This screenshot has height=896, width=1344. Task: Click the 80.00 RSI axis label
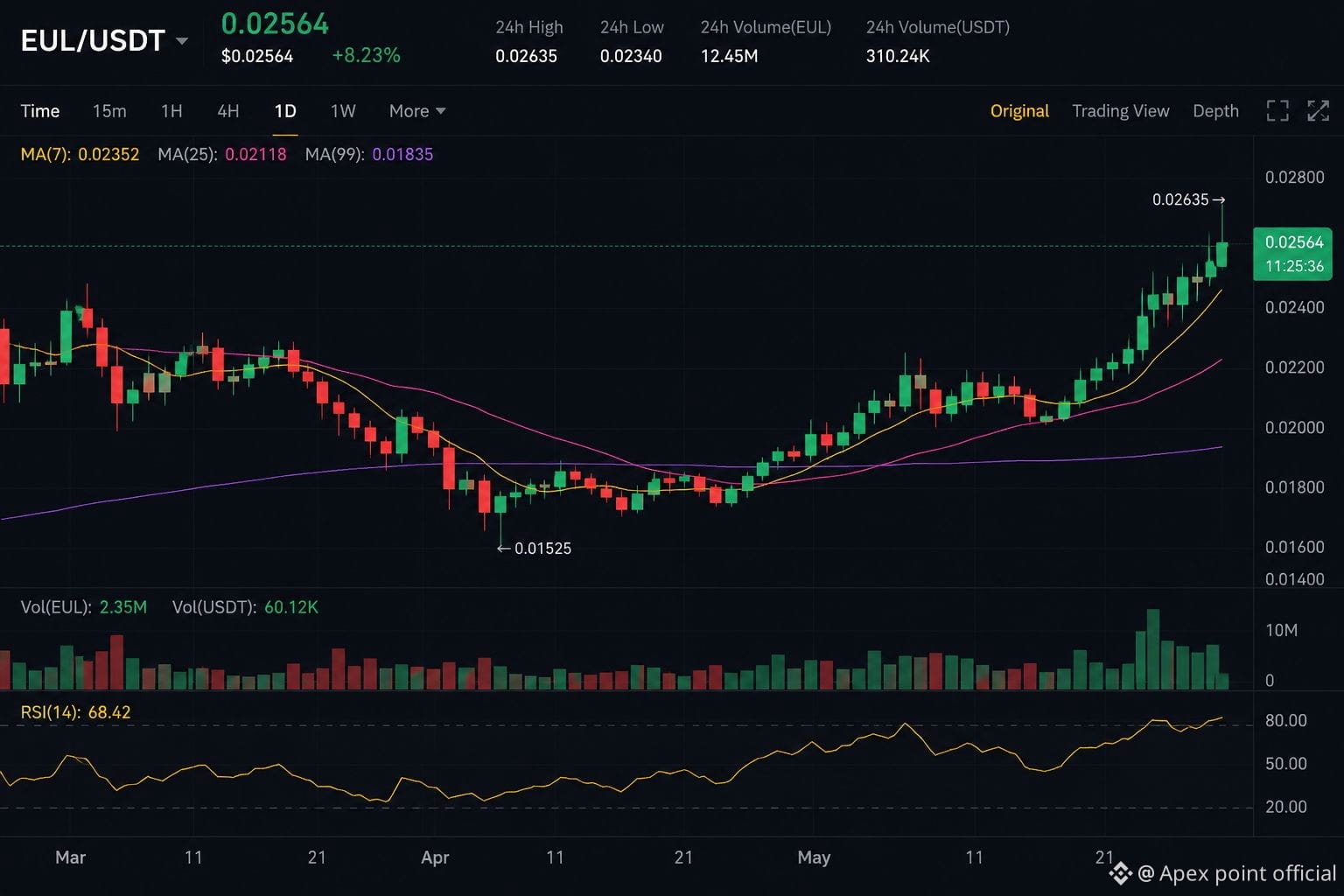[1286, 720]
